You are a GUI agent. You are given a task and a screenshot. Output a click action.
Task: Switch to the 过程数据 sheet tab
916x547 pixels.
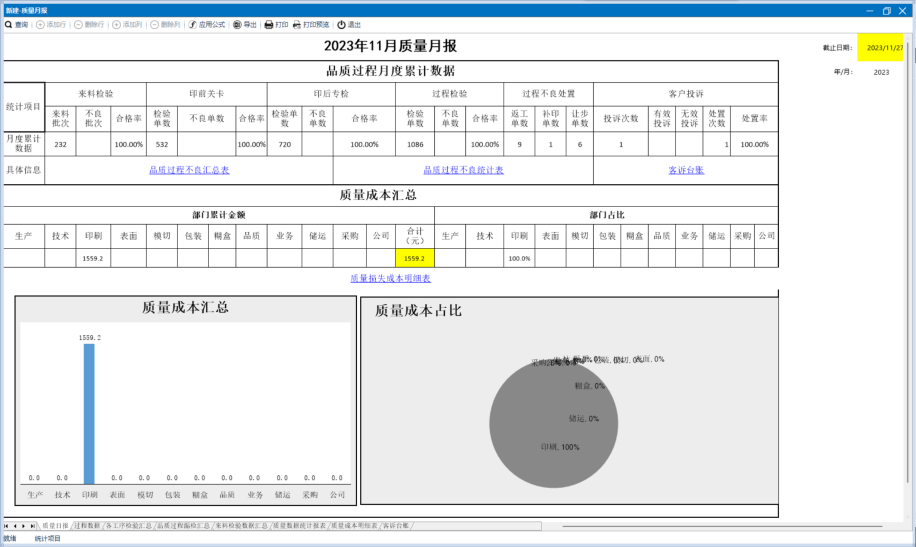[x=88, y=525]
